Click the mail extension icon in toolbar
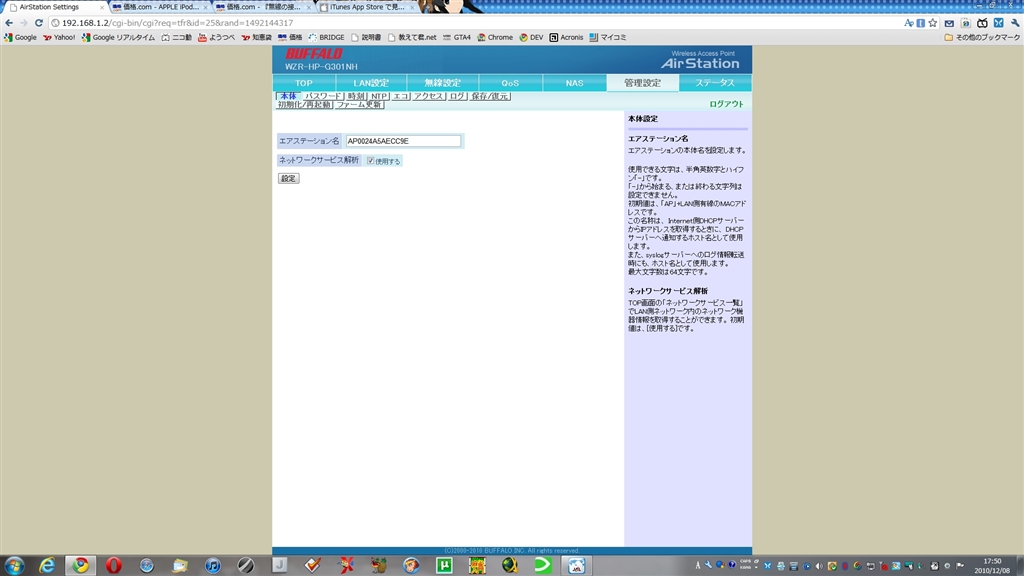The height and width of the screenshot is (576, 1024). click(949, 23)
